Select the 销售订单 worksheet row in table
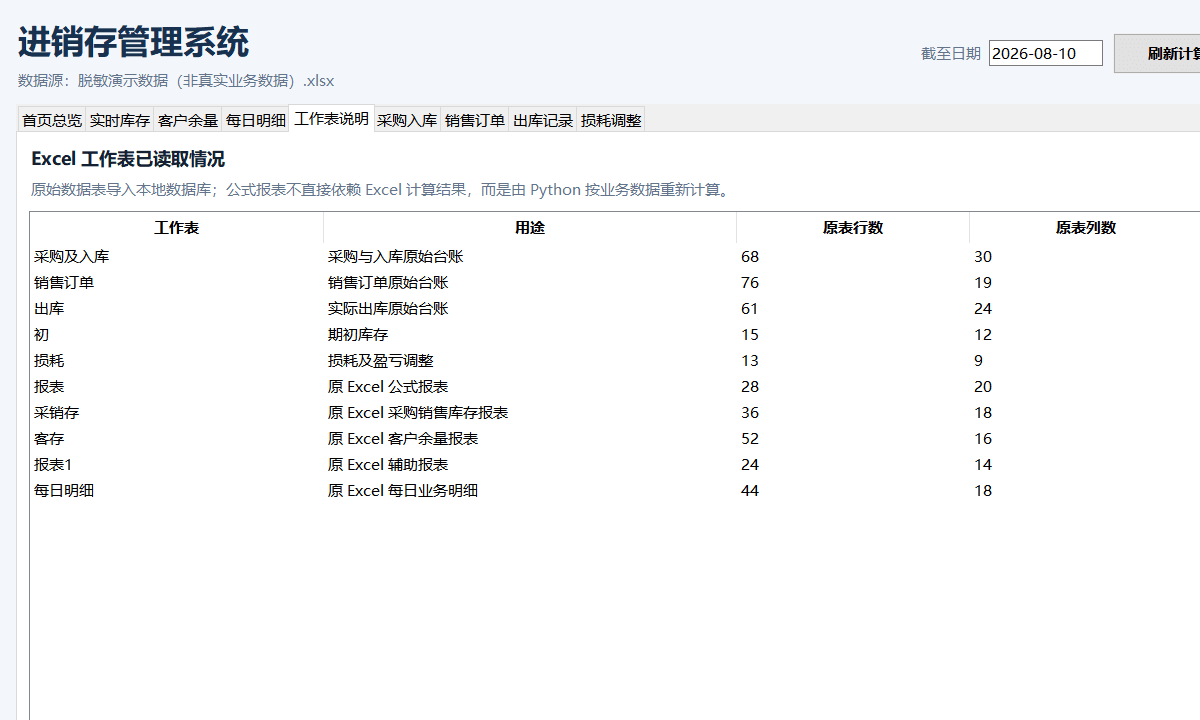1200x720 pixels. click(615, 283)
